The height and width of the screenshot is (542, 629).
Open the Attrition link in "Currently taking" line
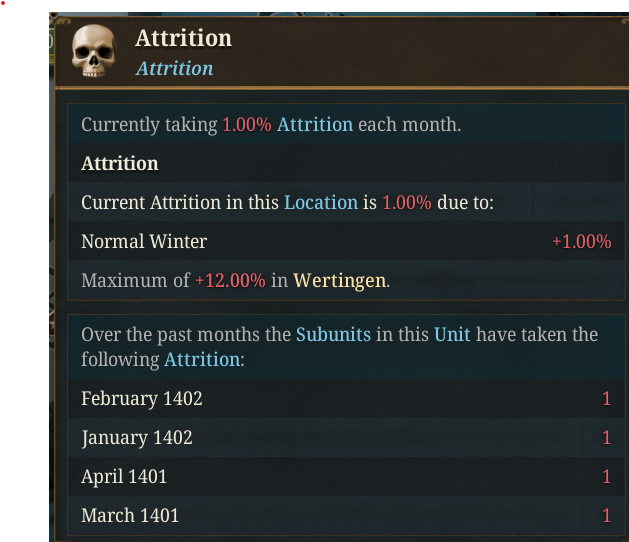click(315, 125)
